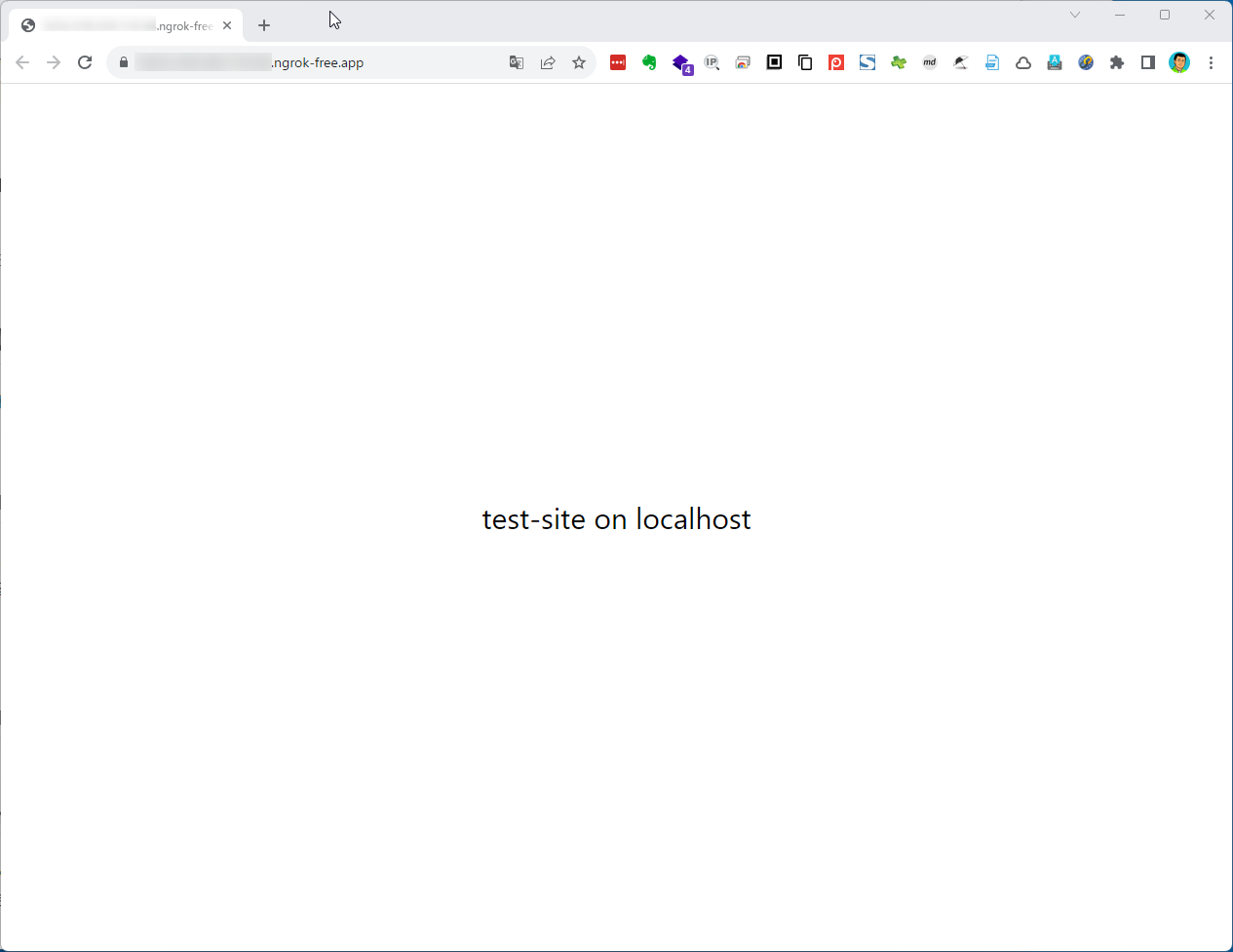Open the LastPass extension
Viewport: 1233px width, 952px height.
pyautogui.click(x=617, y=62)
